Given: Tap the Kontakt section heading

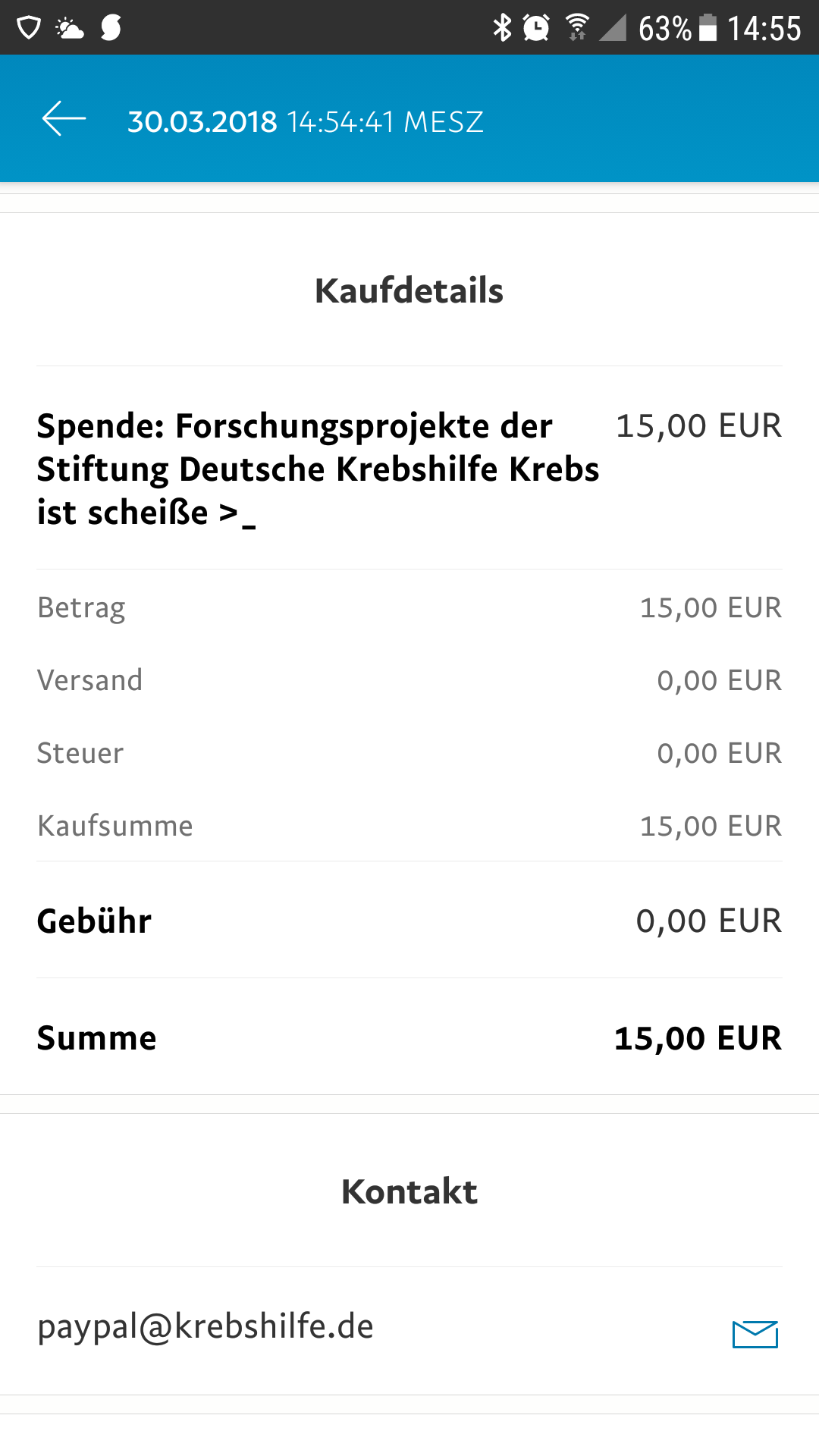Looking at the screenshot, I should pyautogui.click(x=409, y=1191).
